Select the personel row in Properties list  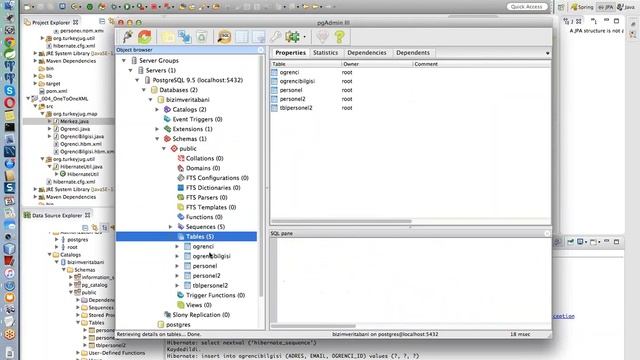pos(410,90)
